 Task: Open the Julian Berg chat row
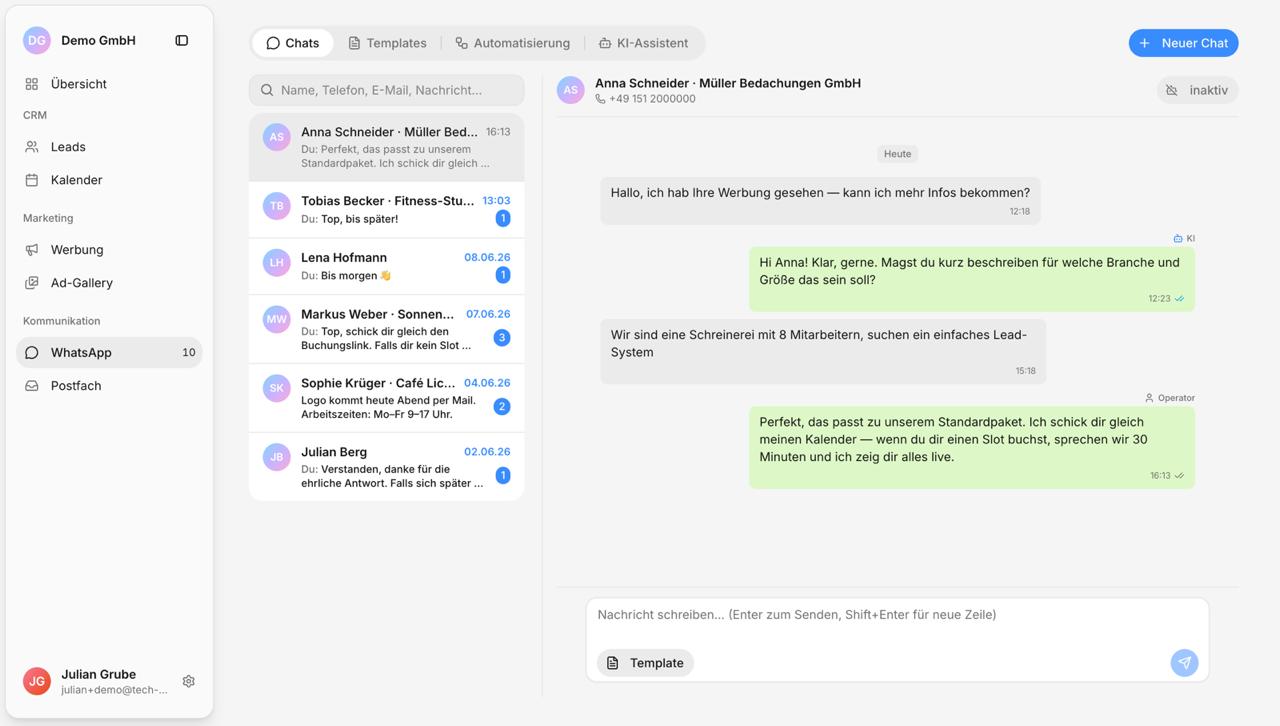click(386, 467)
